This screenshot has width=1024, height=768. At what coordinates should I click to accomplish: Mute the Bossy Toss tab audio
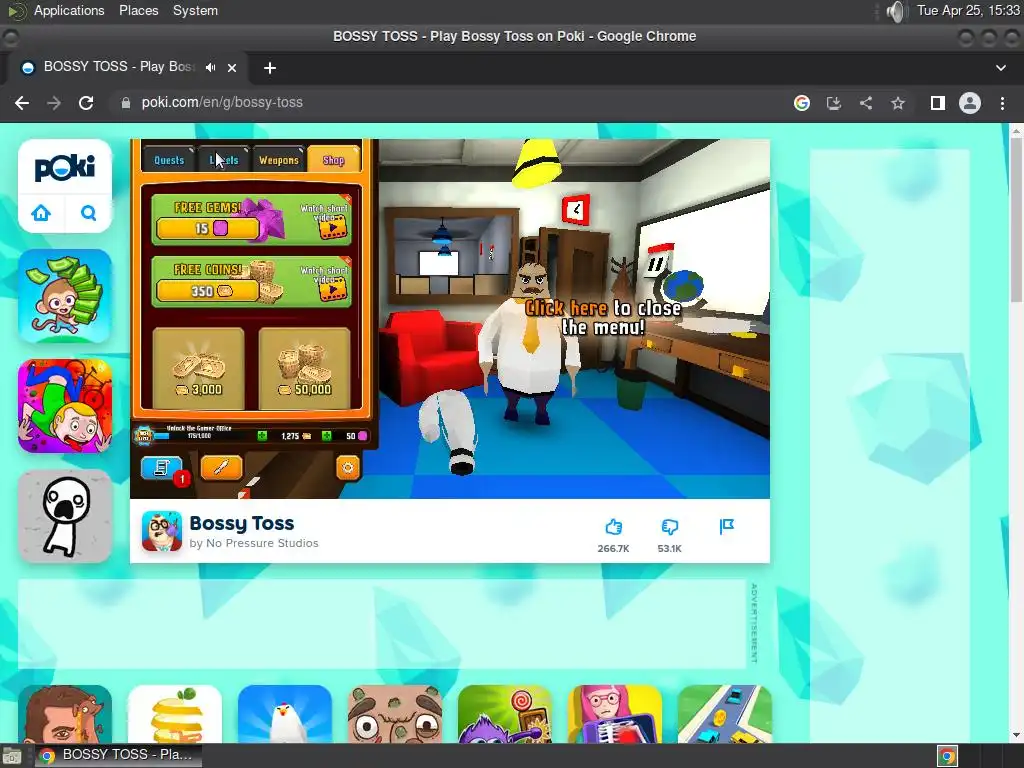click(210, 67)
